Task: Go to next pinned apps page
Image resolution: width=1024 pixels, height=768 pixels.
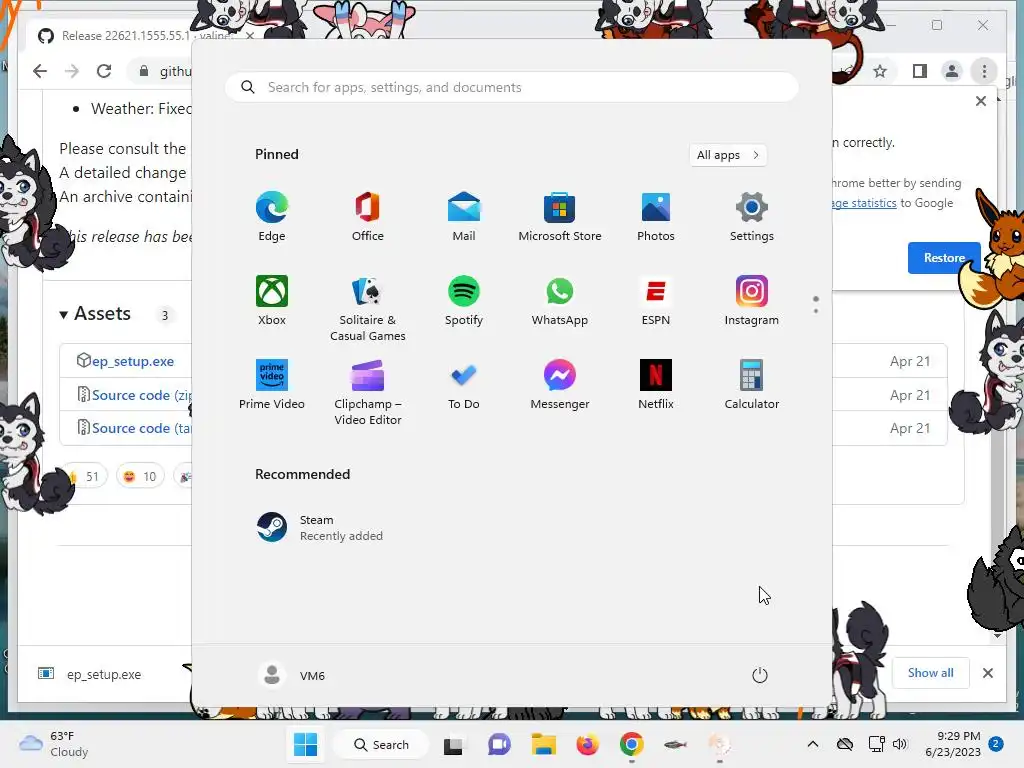Action: (x=816, y=311)
